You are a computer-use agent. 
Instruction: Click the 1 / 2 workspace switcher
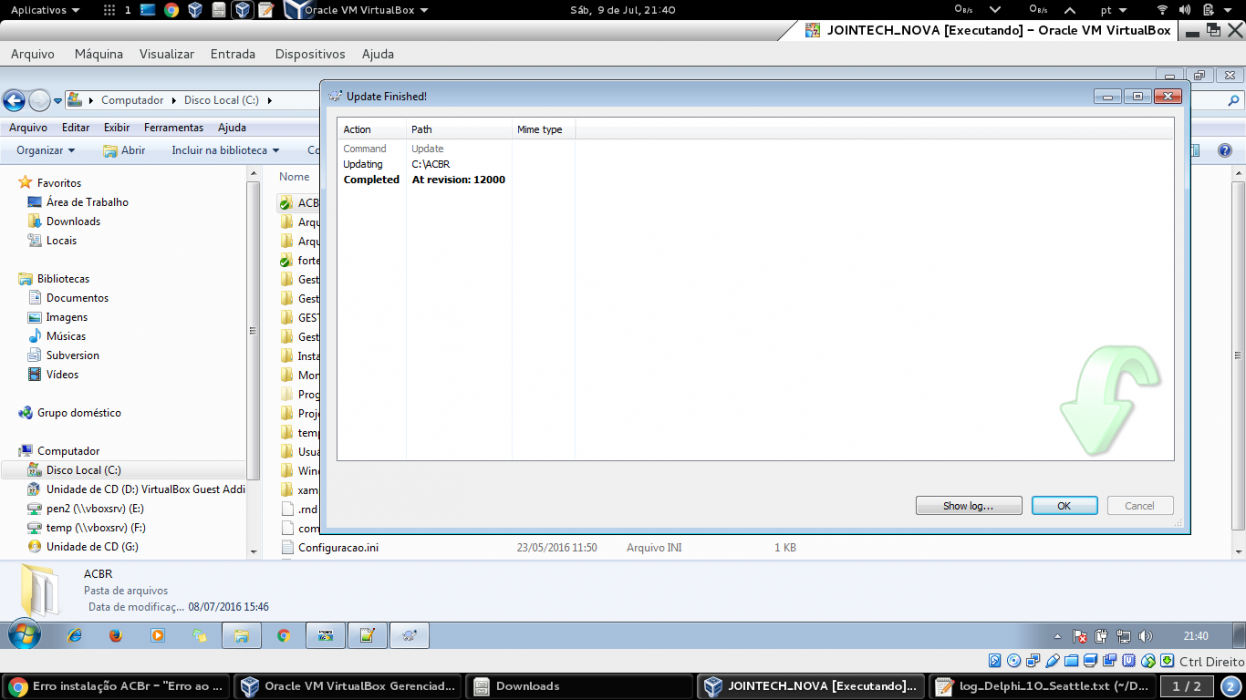click(1186, 686)
